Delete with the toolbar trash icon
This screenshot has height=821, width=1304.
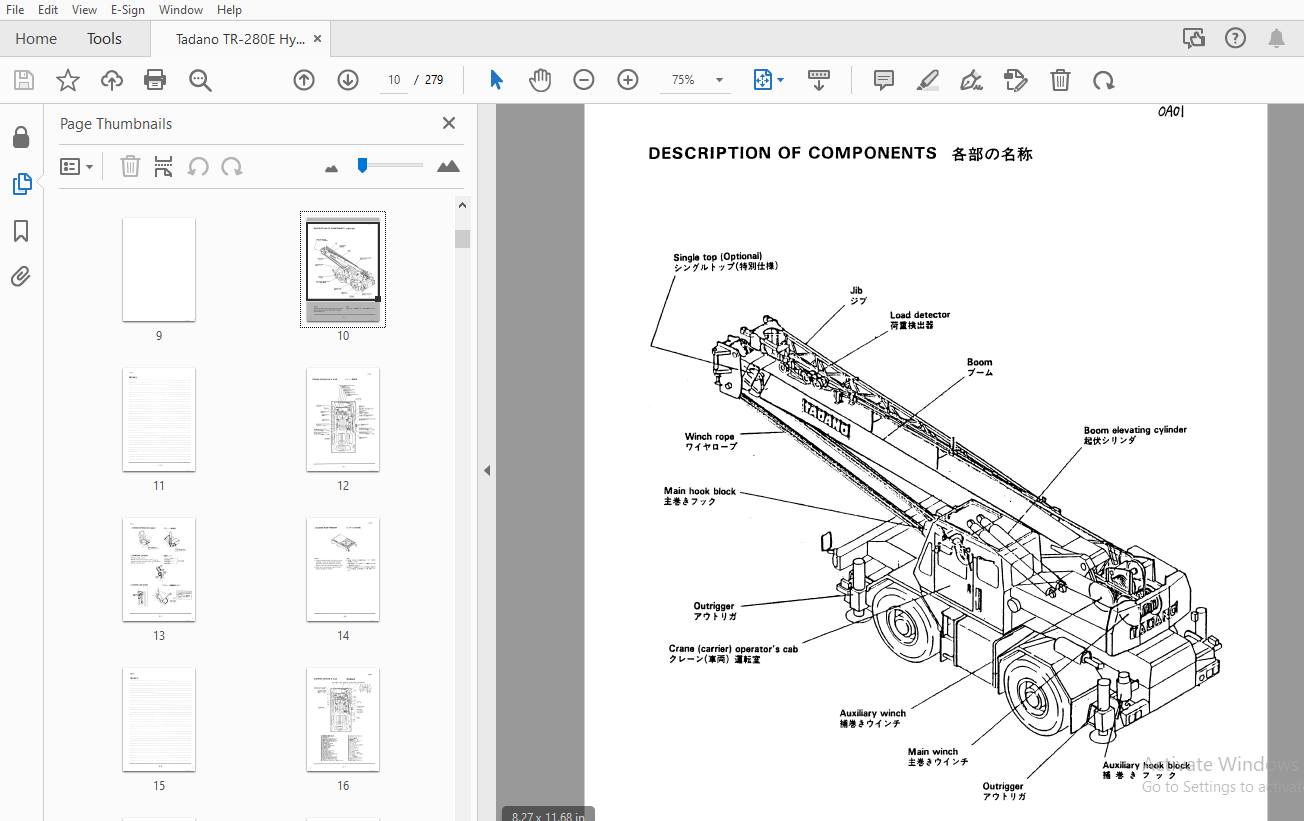tap(1060, 80)
